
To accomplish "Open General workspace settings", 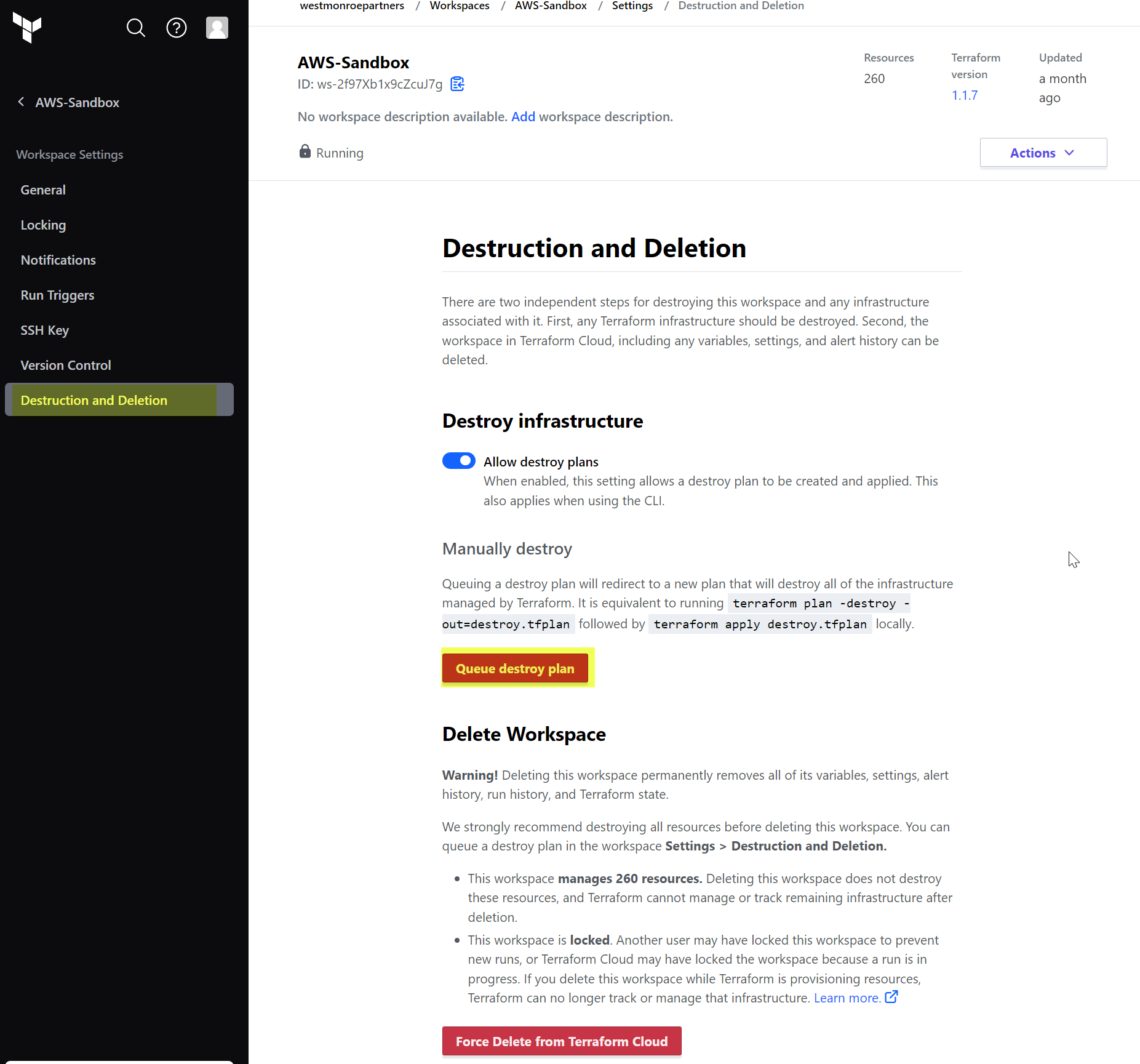I will pyautogui.click(x=43, y=190).
